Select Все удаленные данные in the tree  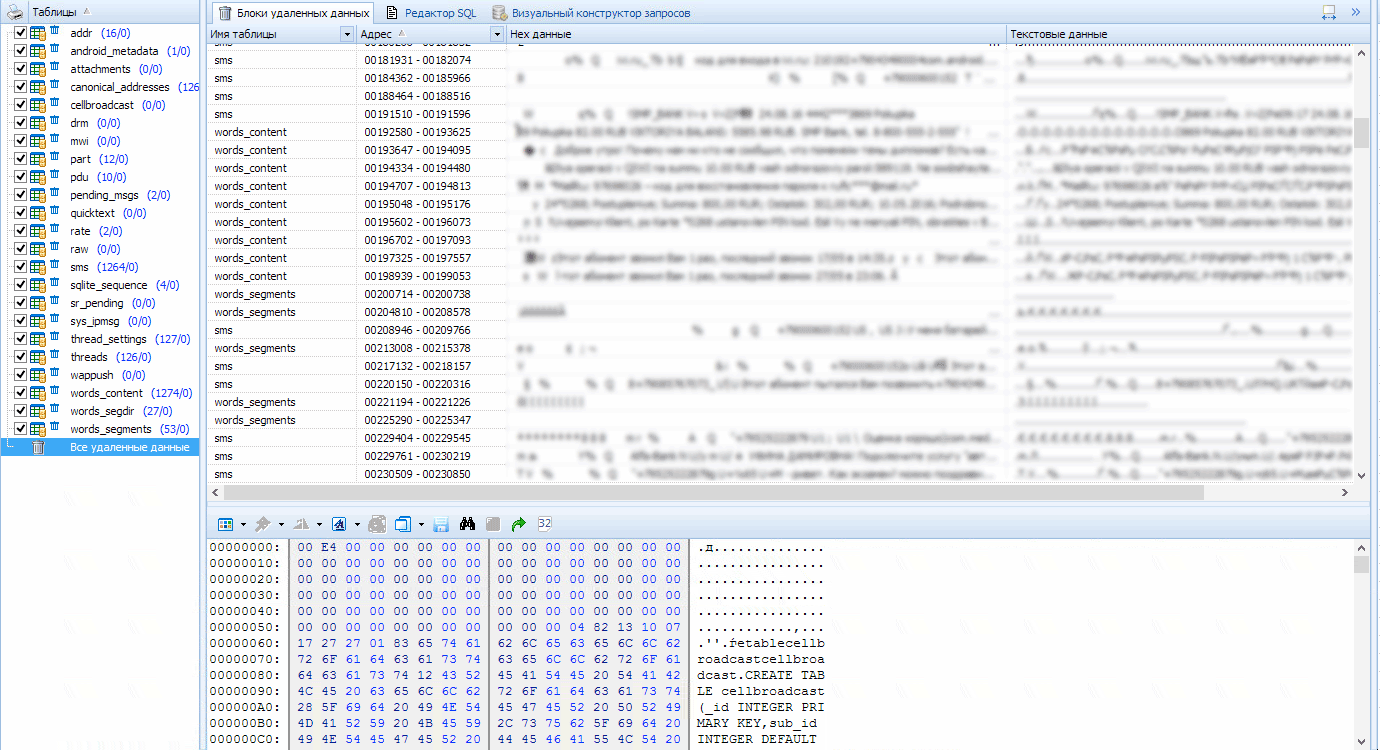tap(129, 447)
